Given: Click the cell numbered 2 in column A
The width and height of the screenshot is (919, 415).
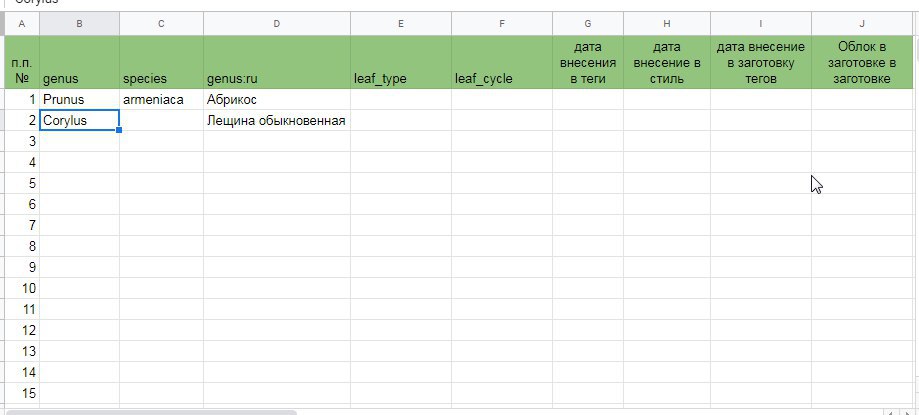Looking at the screenshot, I should pos(22,121).
